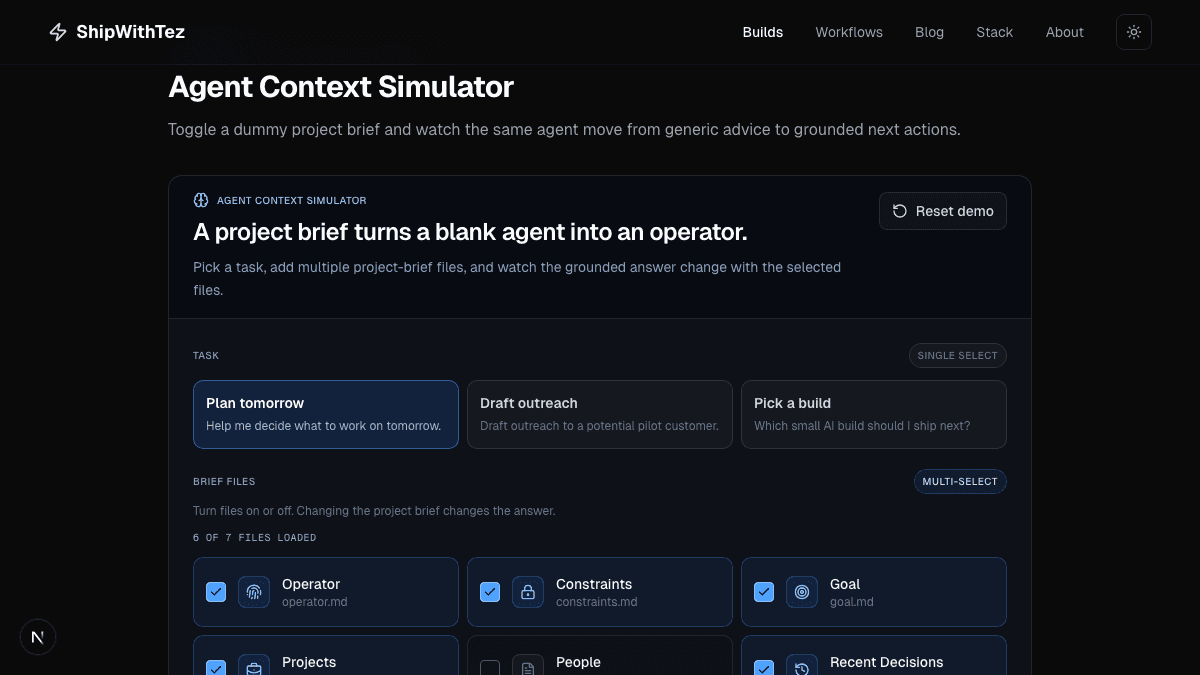Click the target icon on Goal card
Image resolution: width=1200 pixels, height=675 pixels.
(802, 592)
